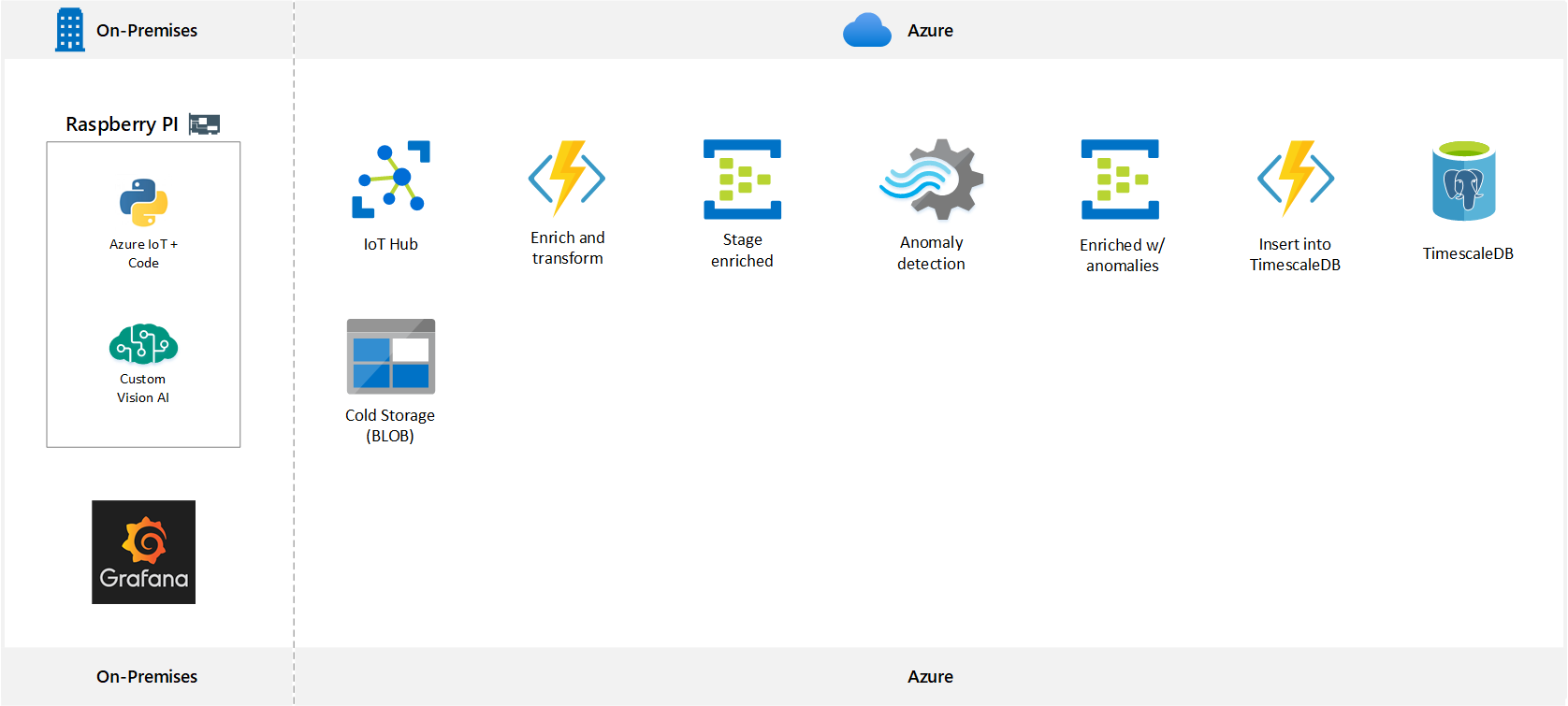Click the Azure cloud icon
Viewport: 1568px width, 706px height.
point(867,30)
